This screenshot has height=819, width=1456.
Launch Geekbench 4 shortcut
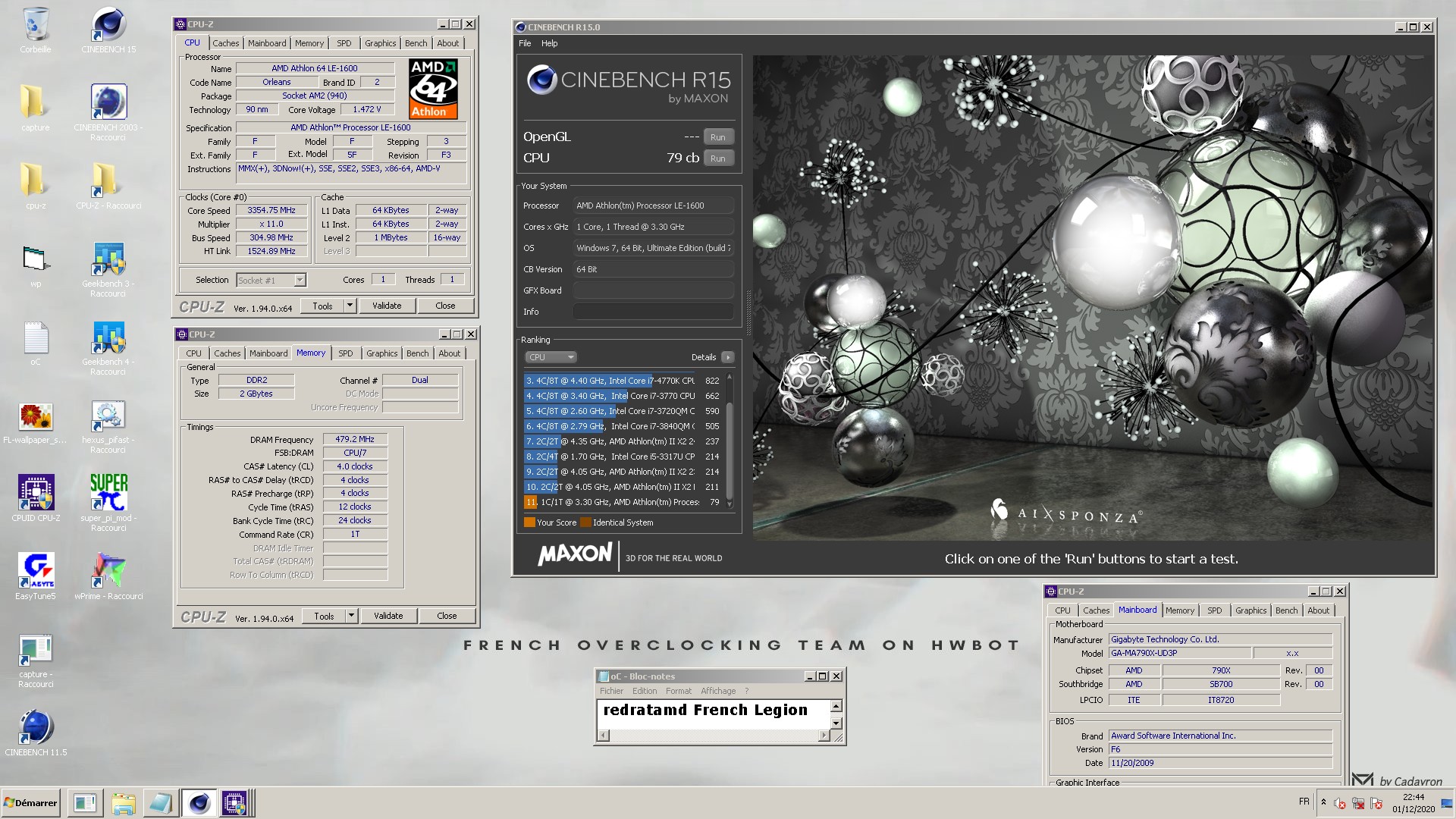(108, 347)
